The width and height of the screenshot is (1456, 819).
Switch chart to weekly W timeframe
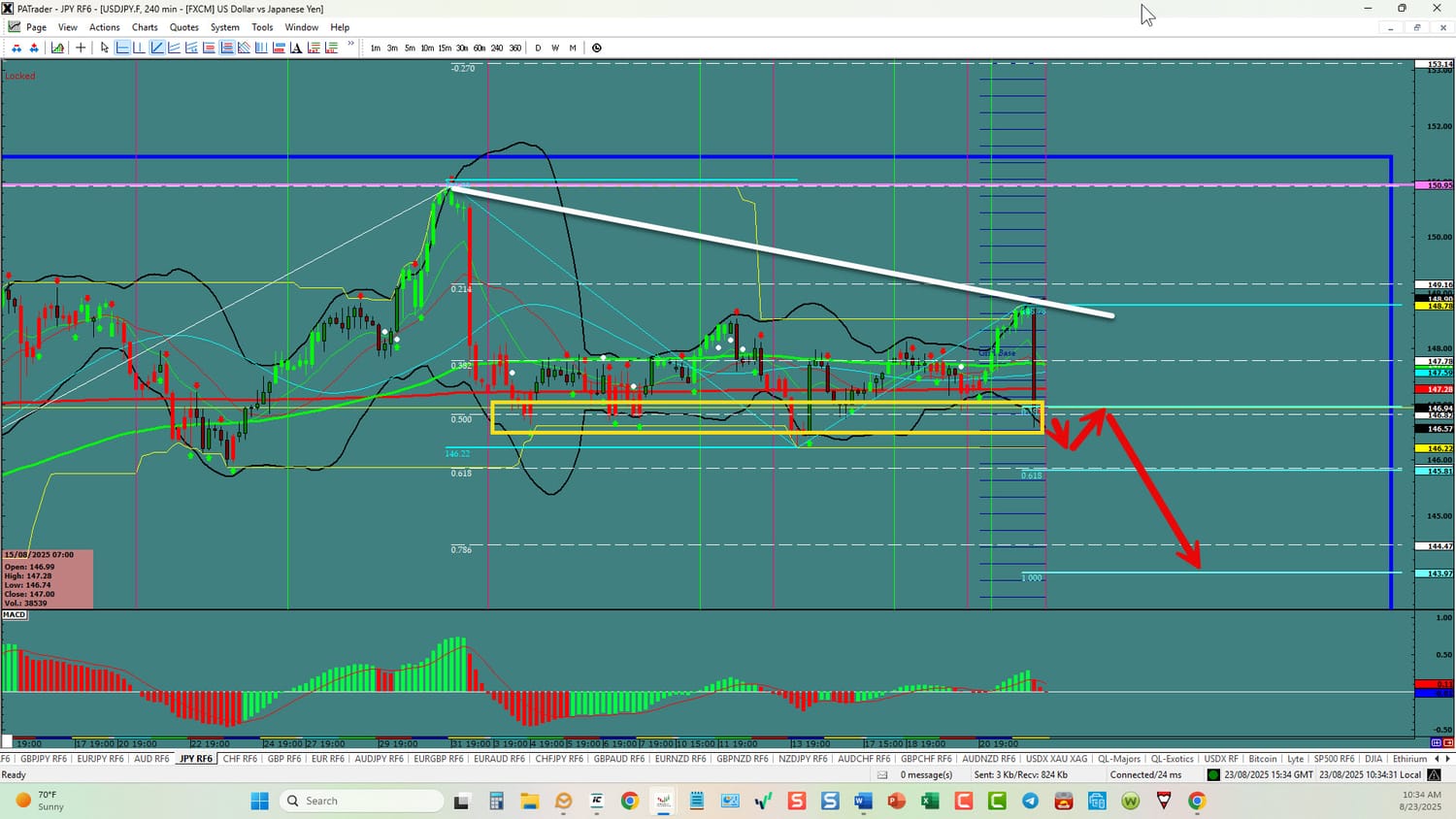coord(555,48)
